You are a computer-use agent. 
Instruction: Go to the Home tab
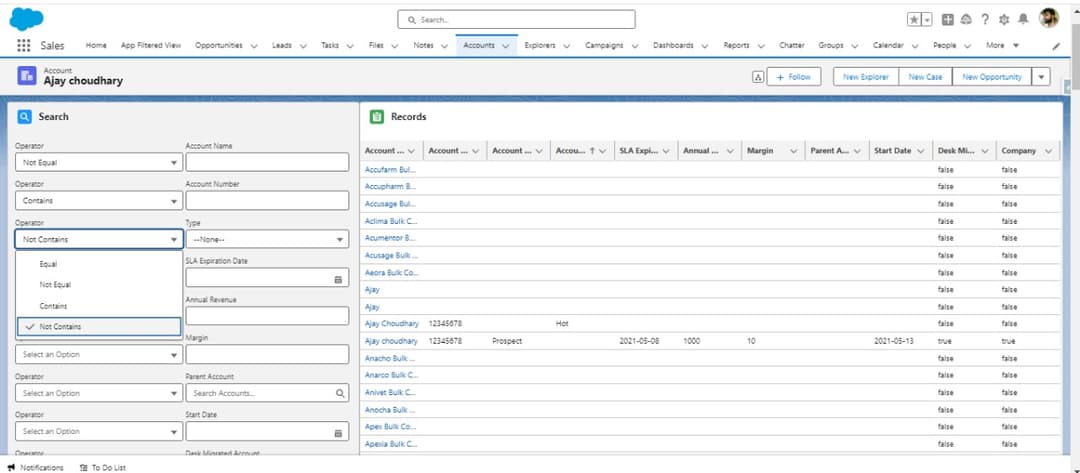[x=96, y=45]
